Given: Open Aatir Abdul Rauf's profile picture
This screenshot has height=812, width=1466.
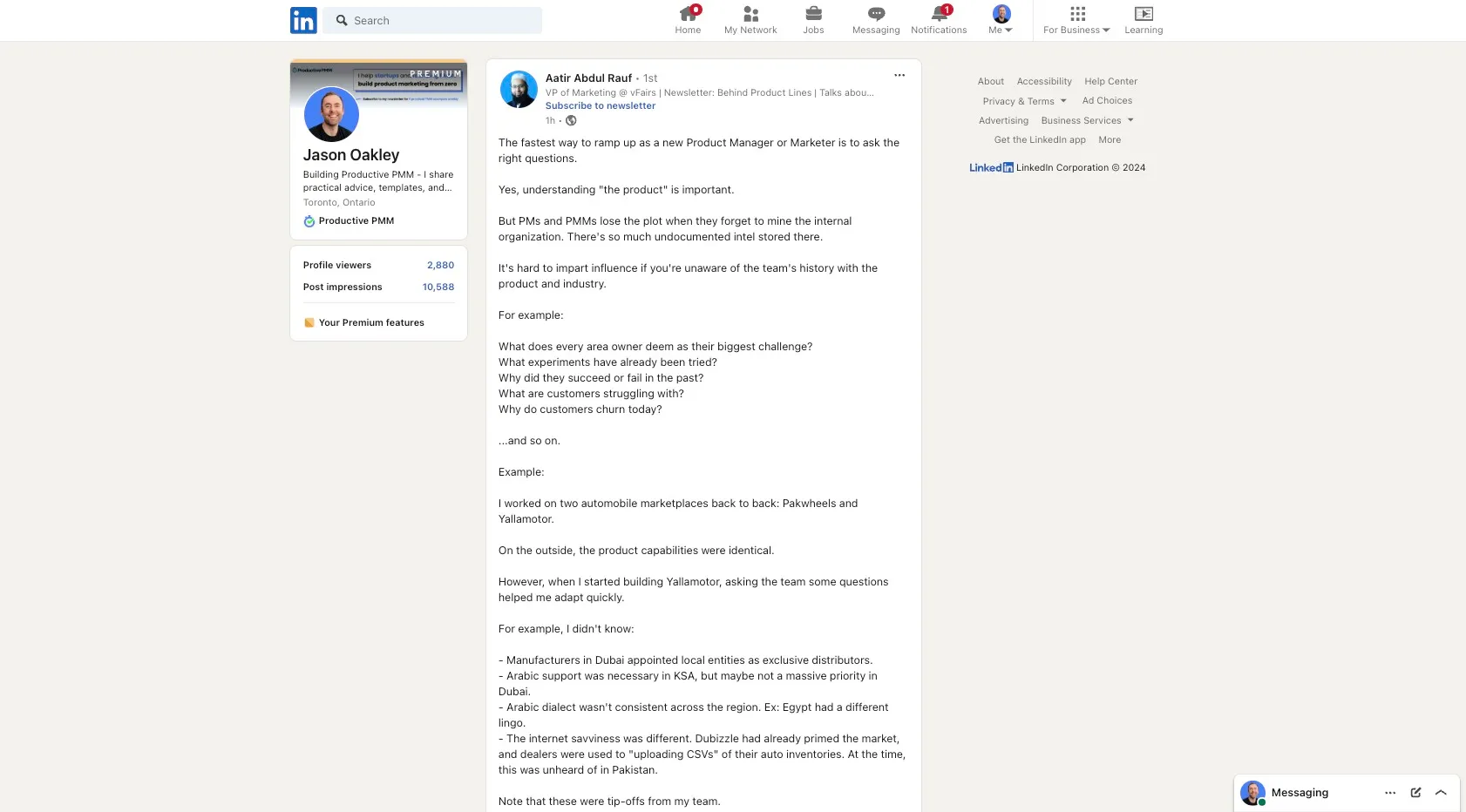Looking at the screenshot, I should point(519,89).
